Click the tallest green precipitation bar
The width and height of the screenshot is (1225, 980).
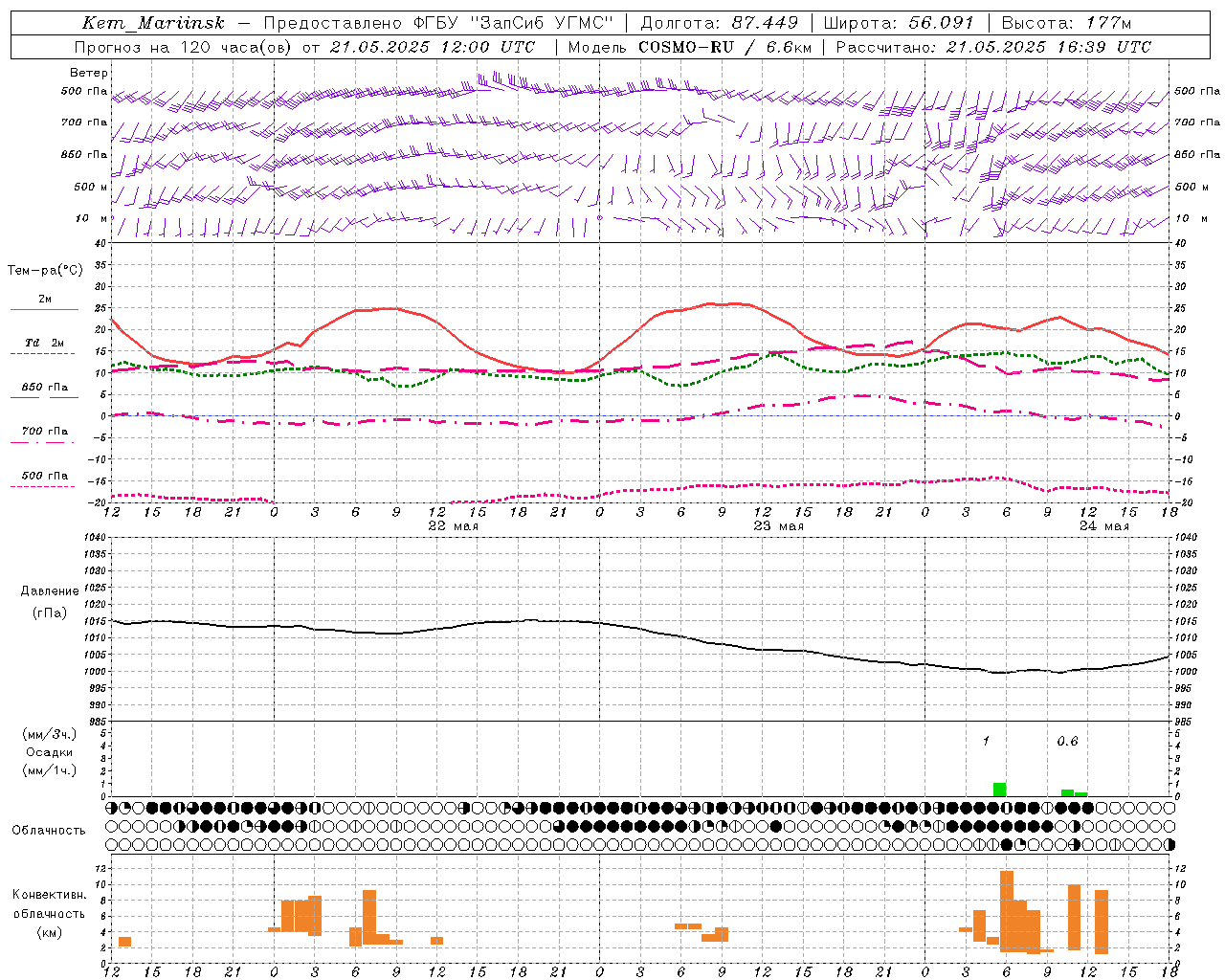(x=999, y=790)
